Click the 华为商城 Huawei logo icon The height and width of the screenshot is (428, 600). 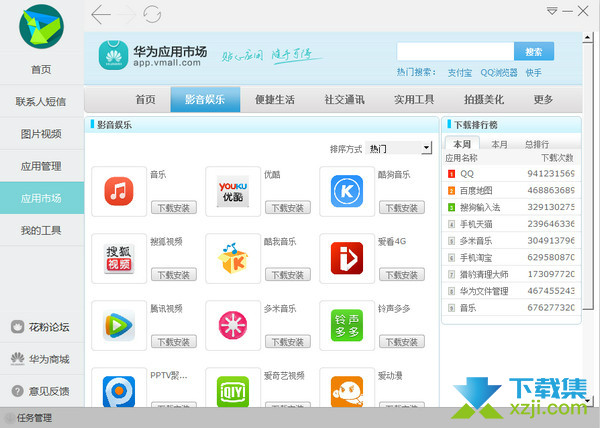pos(18,359)
